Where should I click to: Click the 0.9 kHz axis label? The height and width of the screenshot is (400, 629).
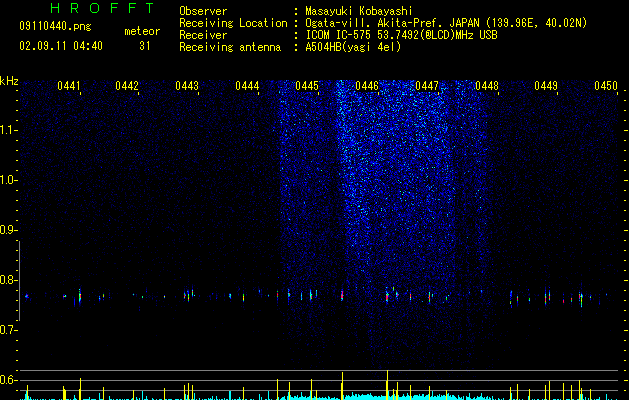8,230
